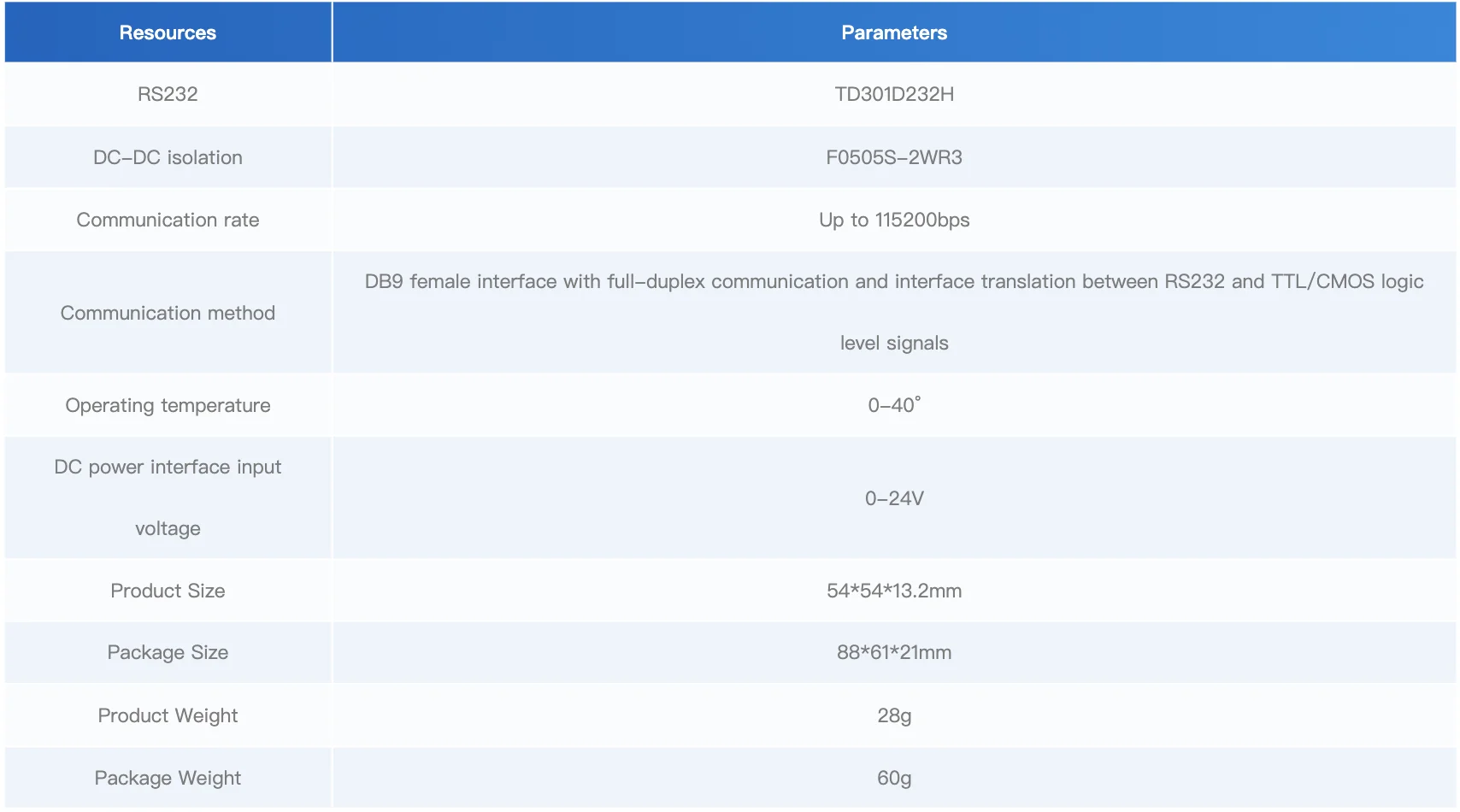Click the 54*54*13.2mm dimension value
1460x812 pixels.
(x=894, y=591)
